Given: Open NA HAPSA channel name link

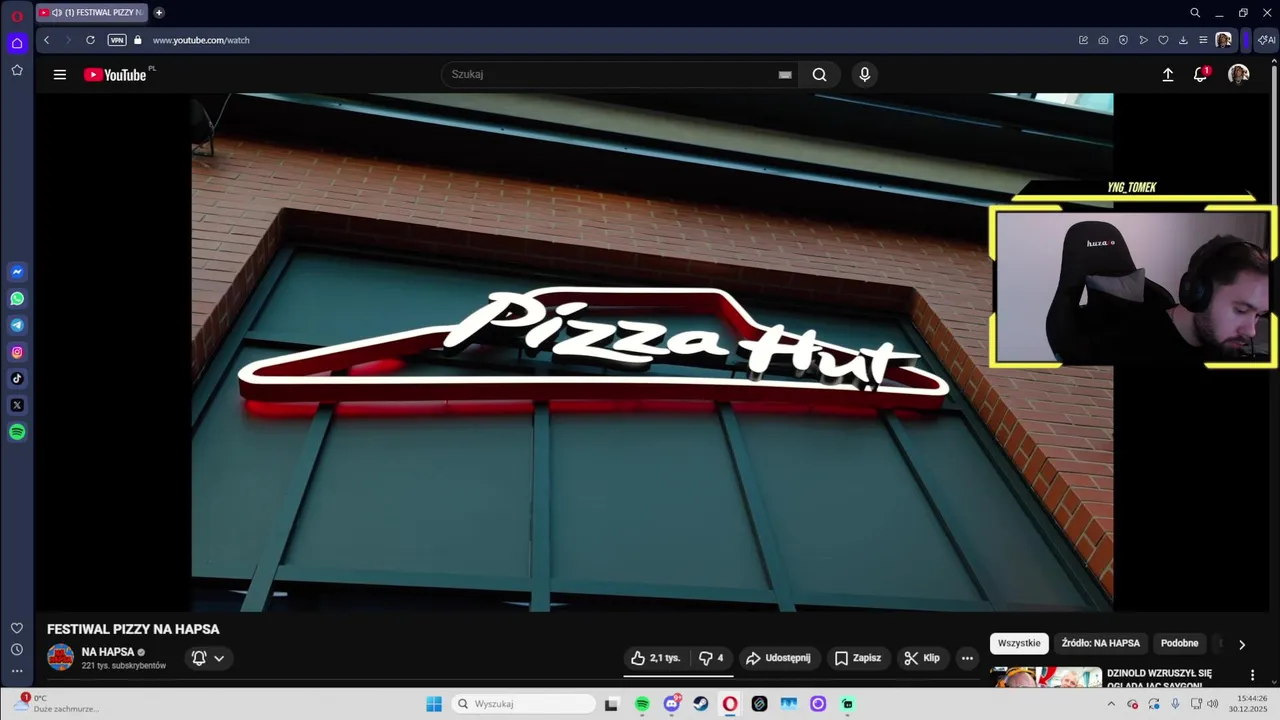Looking at the screenshot, I should 108,652.
